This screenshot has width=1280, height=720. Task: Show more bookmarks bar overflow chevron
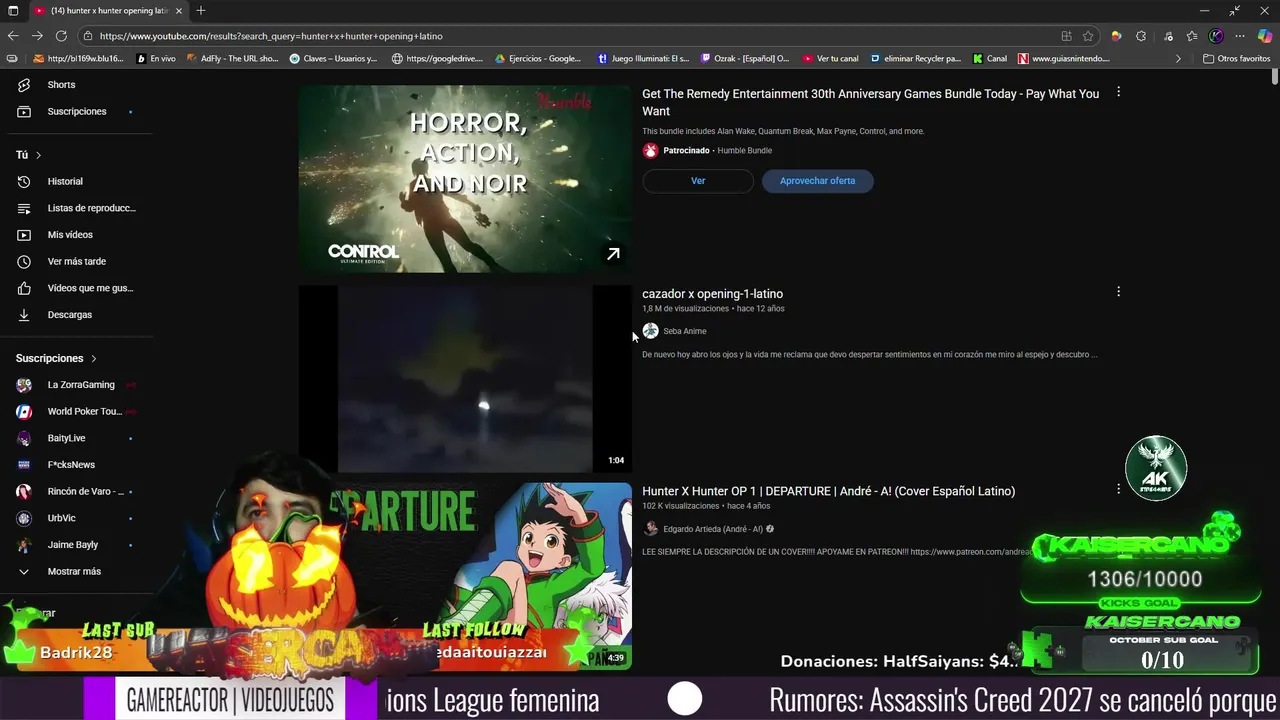(1178, 59)
